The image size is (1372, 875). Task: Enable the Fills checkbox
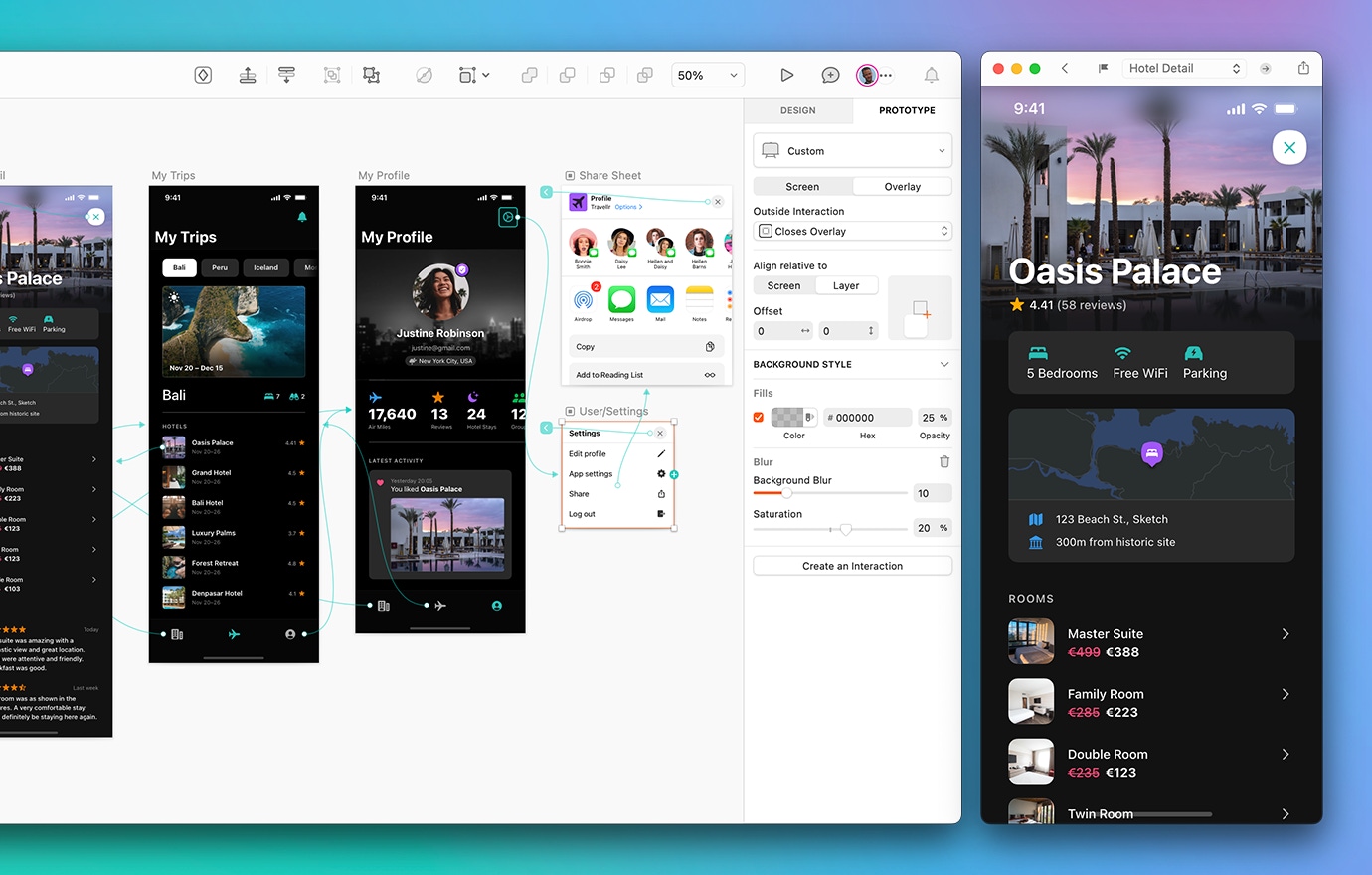[x=758, y=417]
